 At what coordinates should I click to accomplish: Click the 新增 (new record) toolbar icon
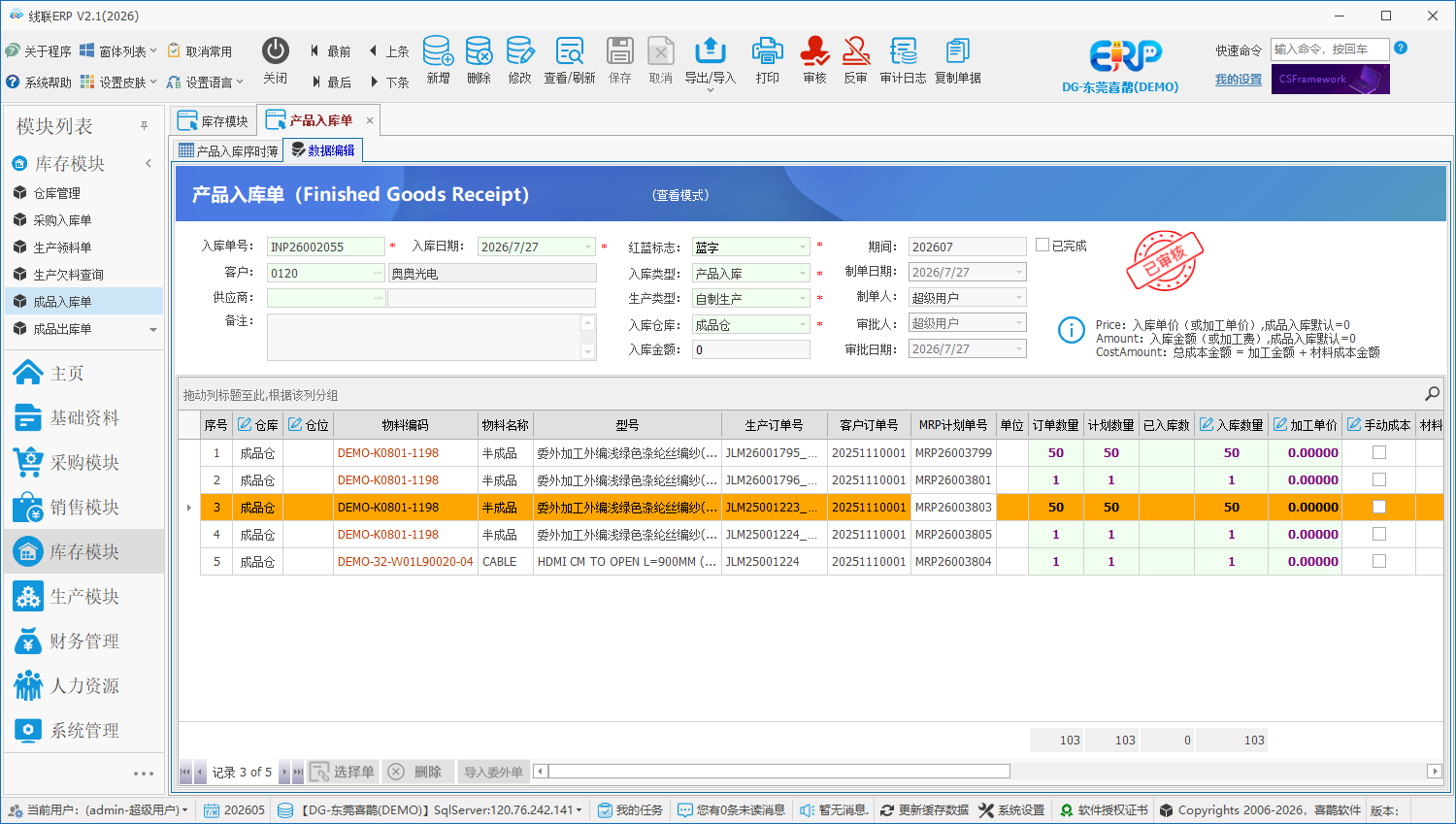pos(438,51)
